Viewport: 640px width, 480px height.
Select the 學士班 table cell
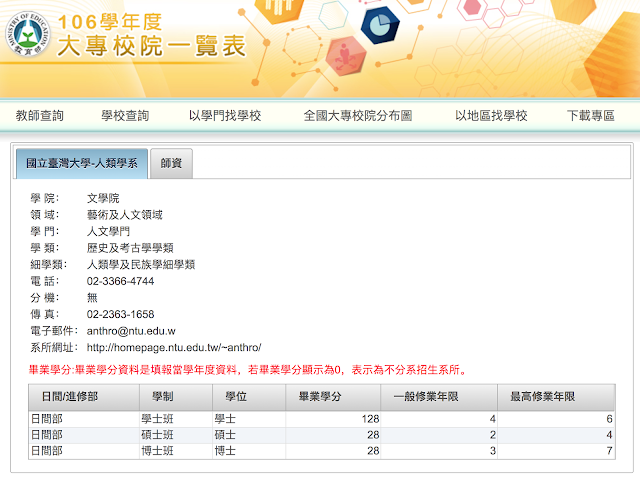(x=176, y=419)
